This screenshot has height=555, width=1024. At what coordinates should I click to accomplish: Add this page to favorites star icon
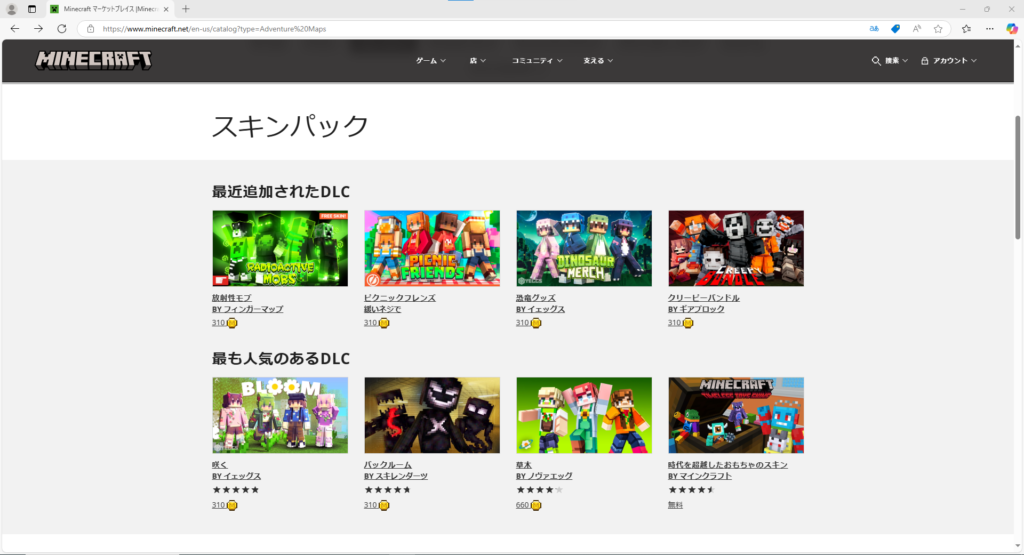pos(938,29)
